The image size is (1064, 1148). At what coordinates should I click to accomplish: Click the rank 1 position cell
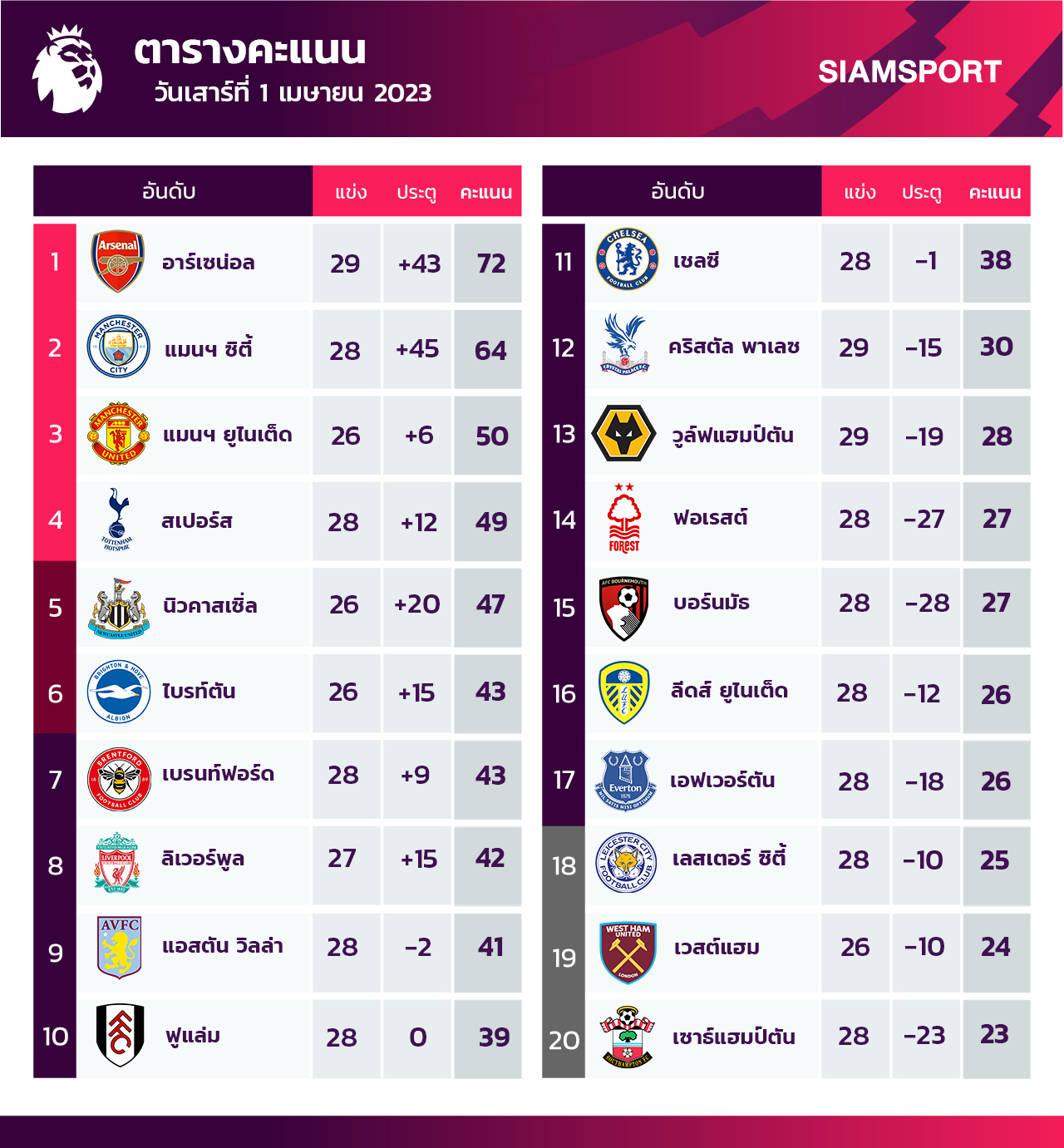(55, 263)
